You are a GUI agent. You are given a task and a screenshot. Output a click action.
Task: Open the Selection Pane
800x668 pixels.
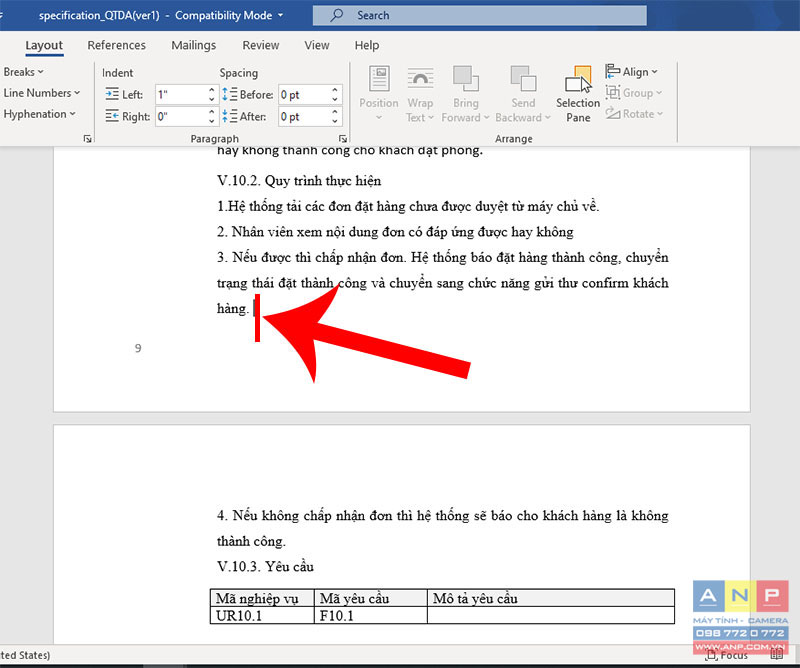coord(578,94)
